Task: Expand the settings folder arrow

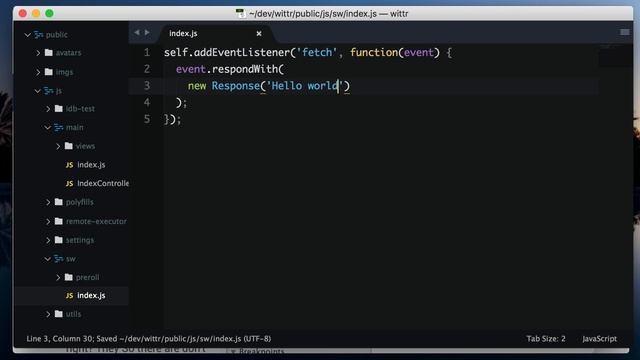Action: pos(48,240)
